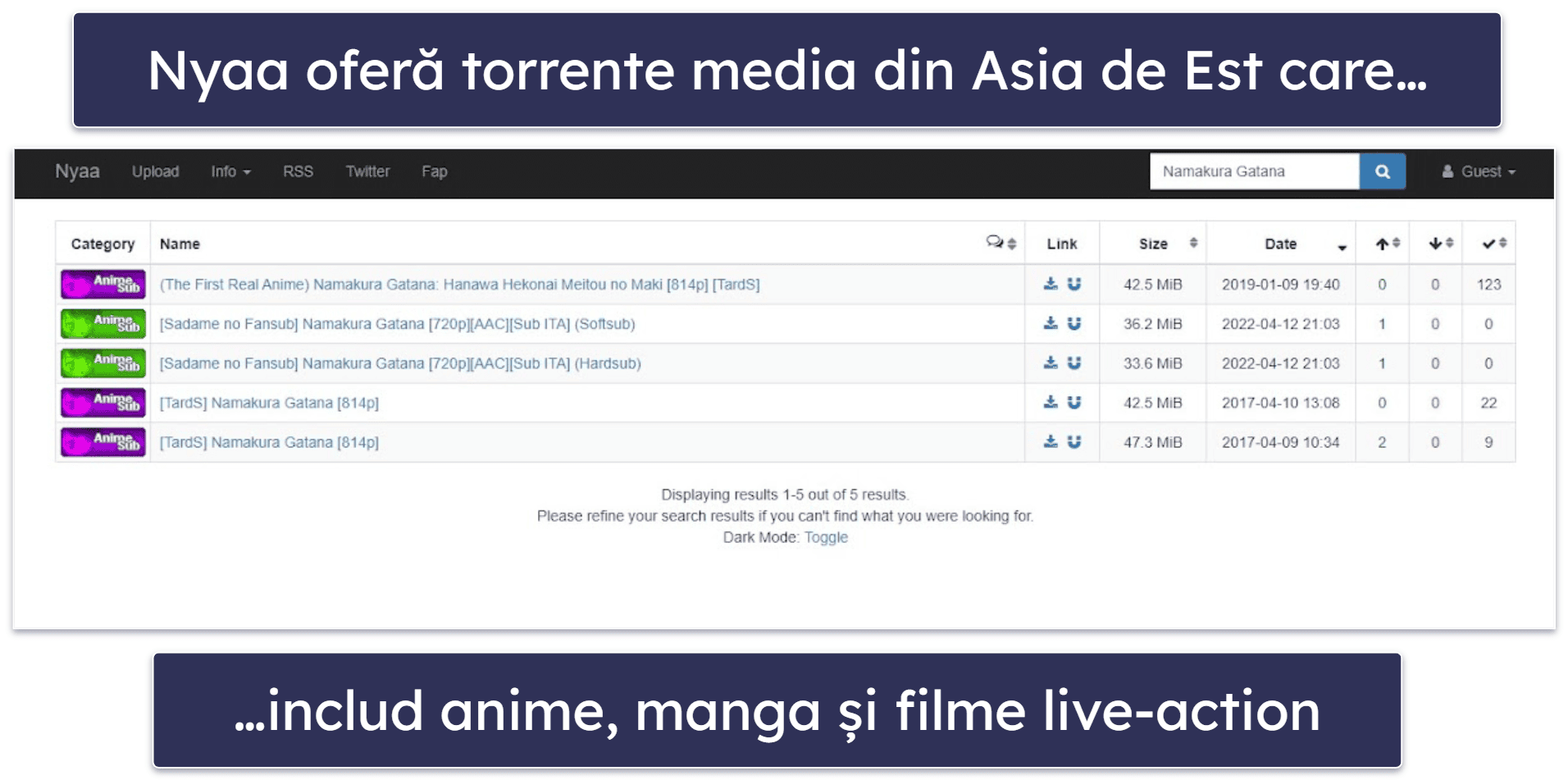Open the Twitter link in navbar
This screenshot has width=1568, height=780.
point(367,171)
